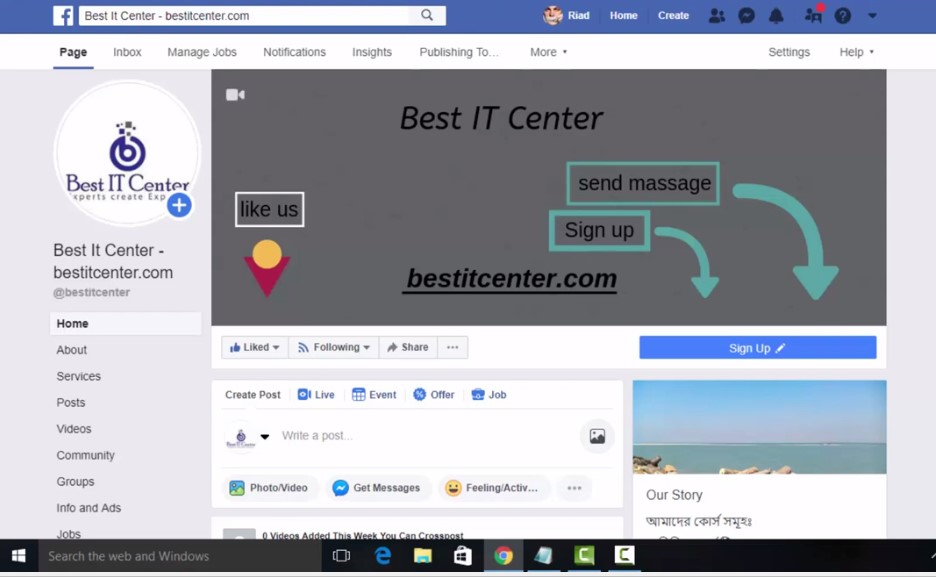Open friend requests icon
Image resolution: width=936 pixels, height=577 pixels.
[x=717, y=16]
